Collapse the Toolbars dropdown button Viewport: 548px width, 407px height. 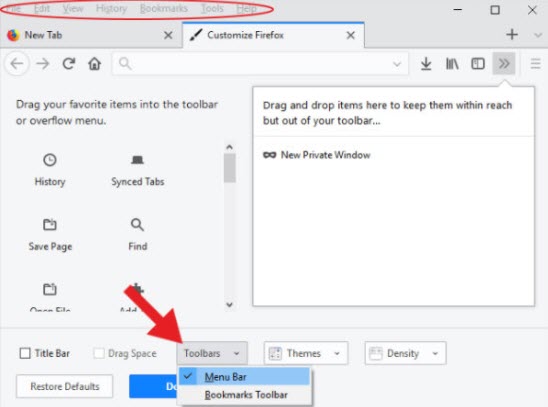[x=212, y=353]
